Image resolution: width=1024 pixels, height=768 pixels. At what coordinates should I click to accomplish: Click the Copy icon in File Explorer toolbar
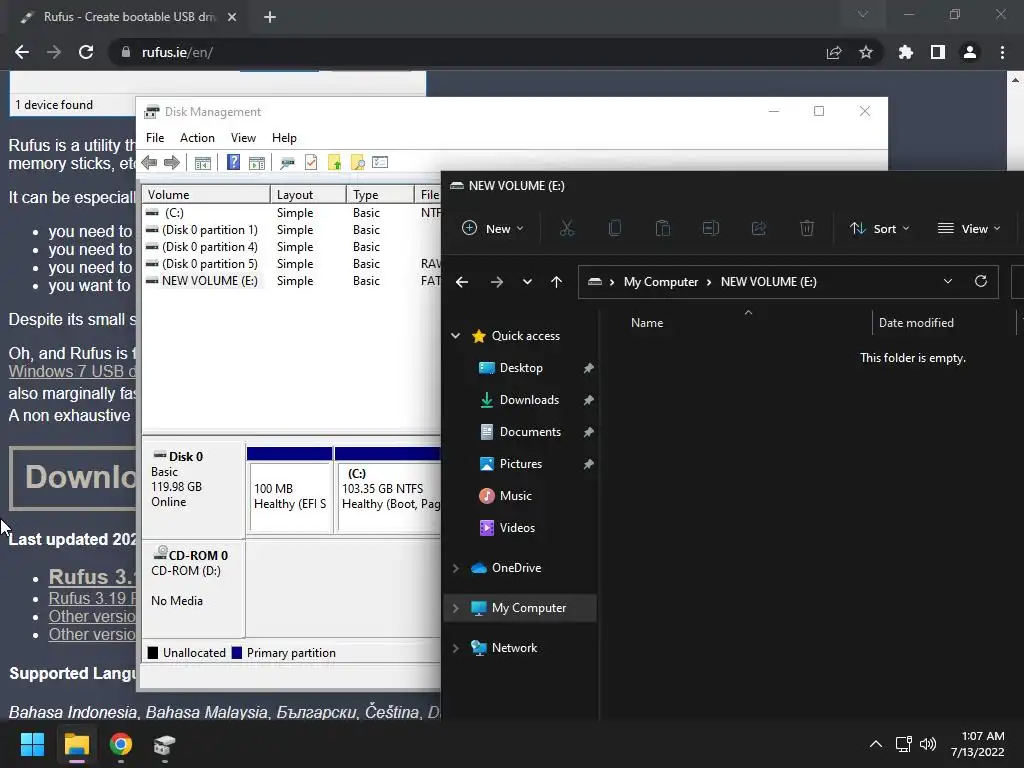pyautogui.click(x=615, y=228)
